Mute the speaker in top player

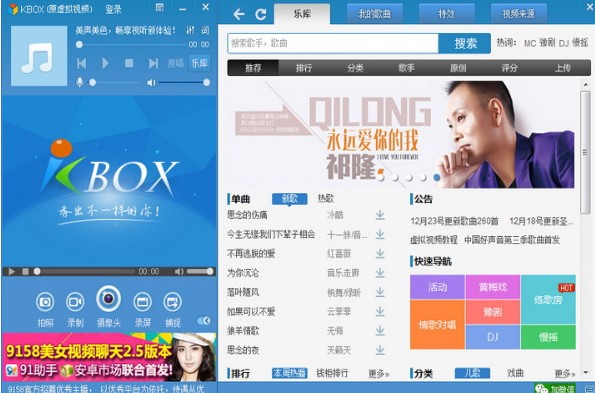coord(151,82)
